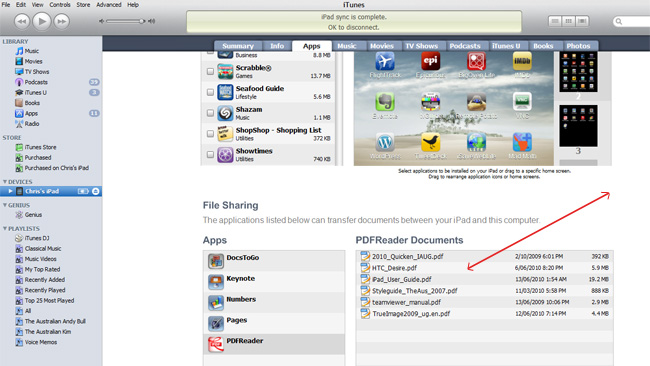
Task: Open the Controls menu
Action: pyautogui.click(x=60, y=5)
